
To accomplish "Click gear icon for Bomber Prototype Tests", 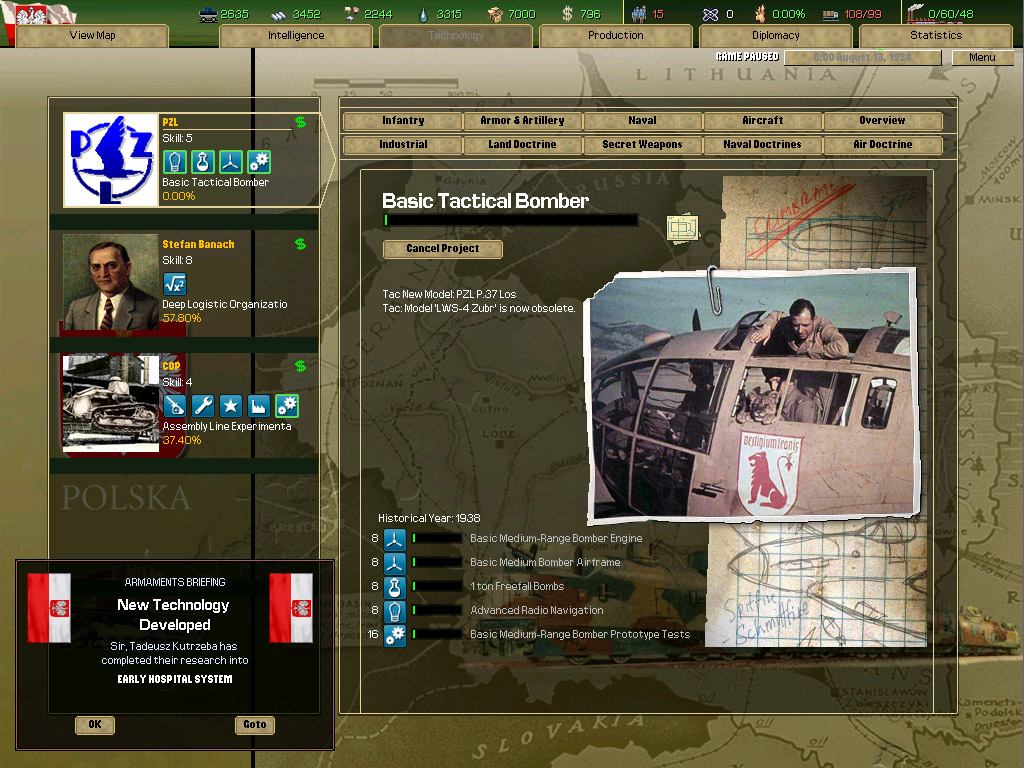I will [394, 635].
